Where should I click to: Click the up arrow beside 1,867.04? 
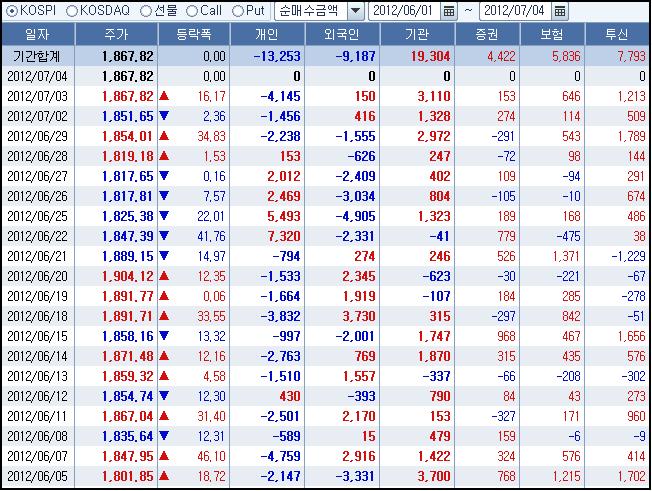[x=164, y=416]
